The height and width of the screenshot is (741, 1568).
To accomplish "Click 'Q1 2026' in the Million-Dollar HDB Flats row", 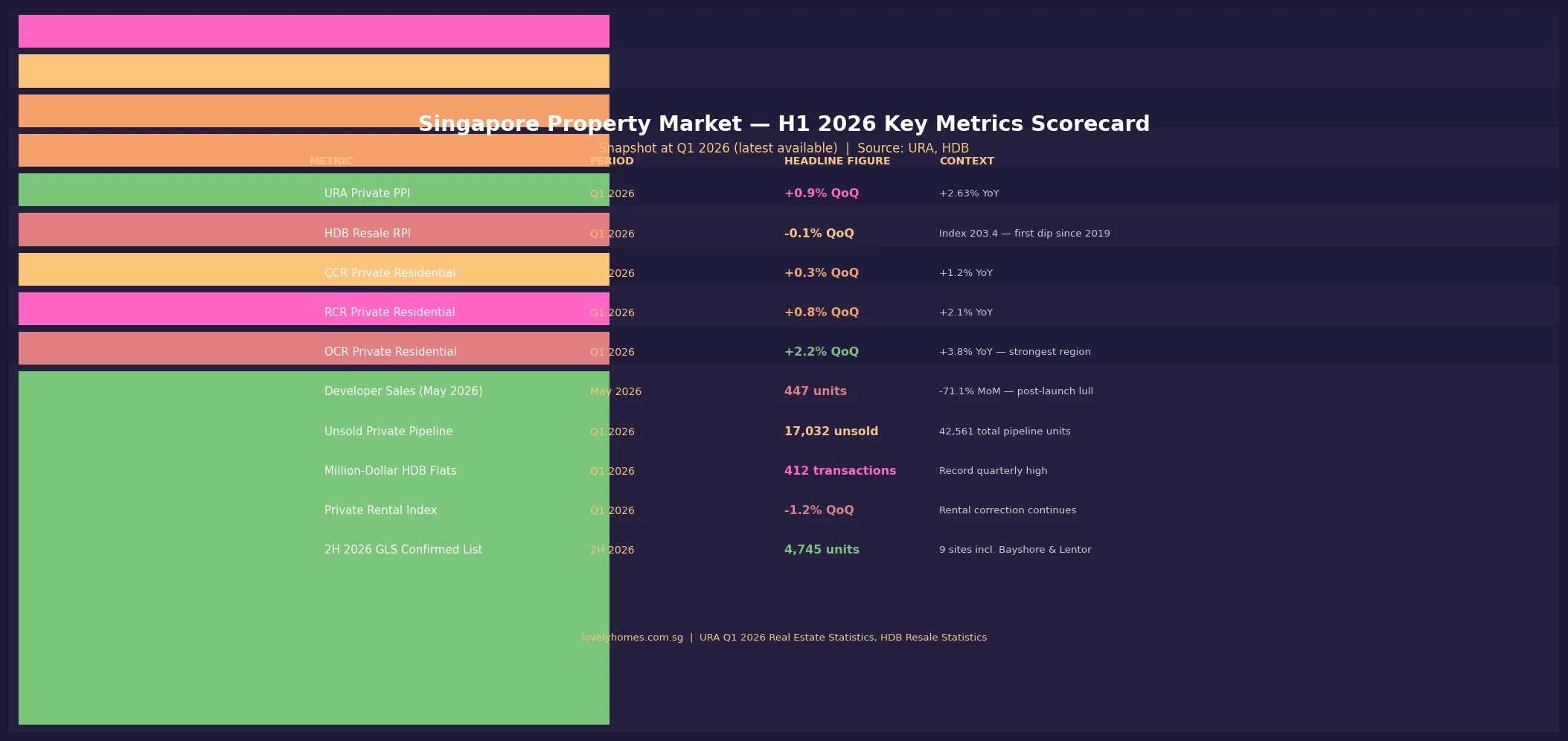I will click(x=612, y=472).
